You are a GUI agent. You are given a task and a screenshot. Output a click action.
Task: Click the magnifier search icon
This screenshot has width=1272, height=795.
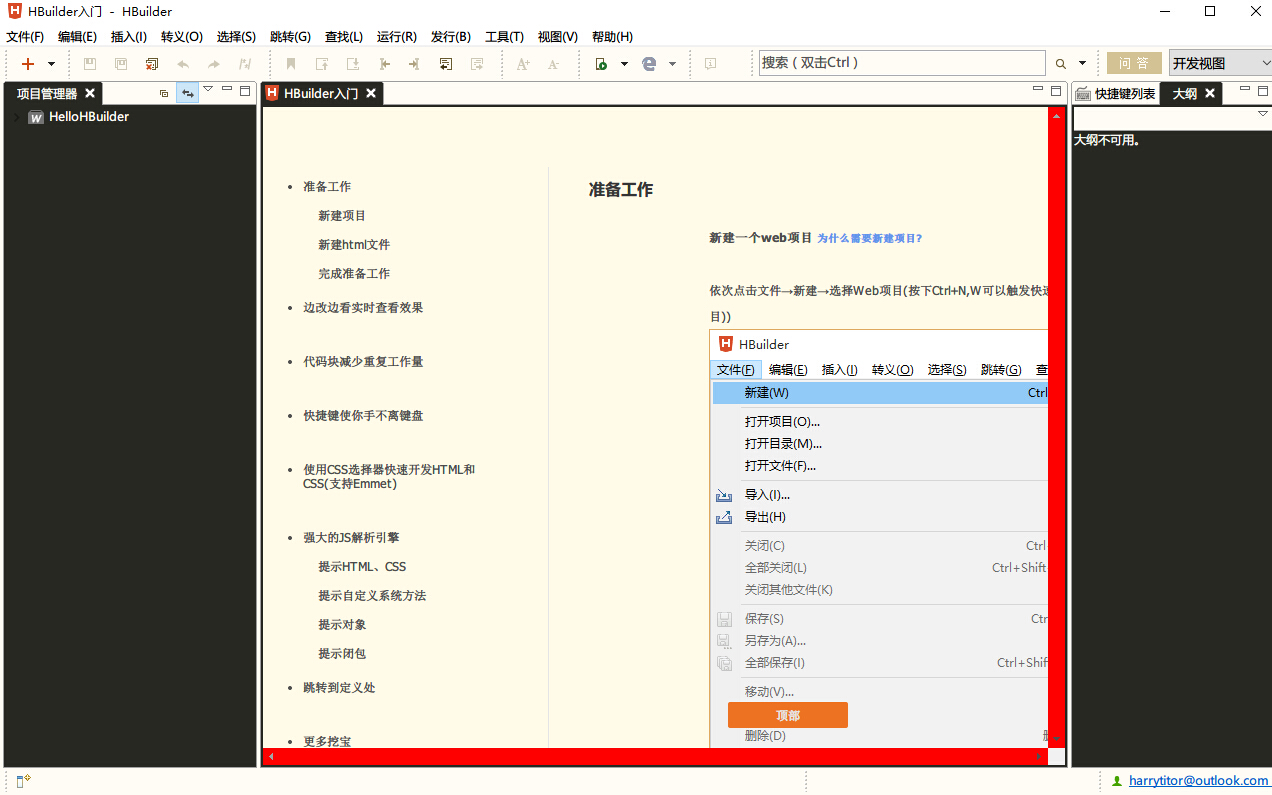pyautogui.click(x=1060, y=64)
